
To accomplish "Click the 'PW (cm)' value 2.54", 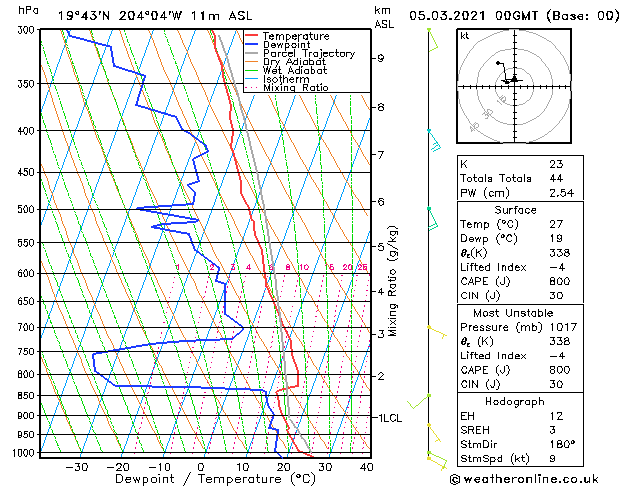I will click(562, 193).
